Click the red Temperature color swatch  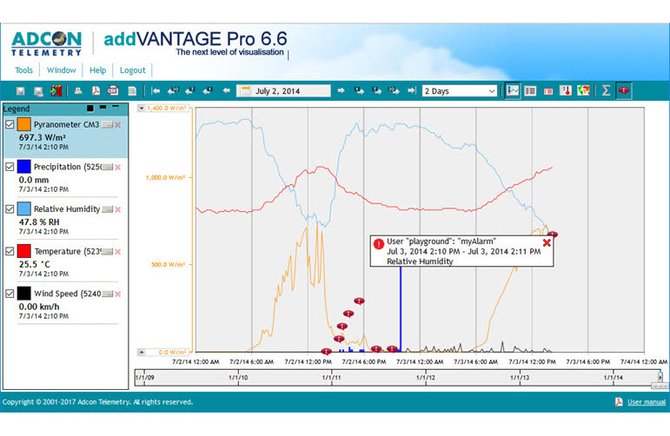24,251
